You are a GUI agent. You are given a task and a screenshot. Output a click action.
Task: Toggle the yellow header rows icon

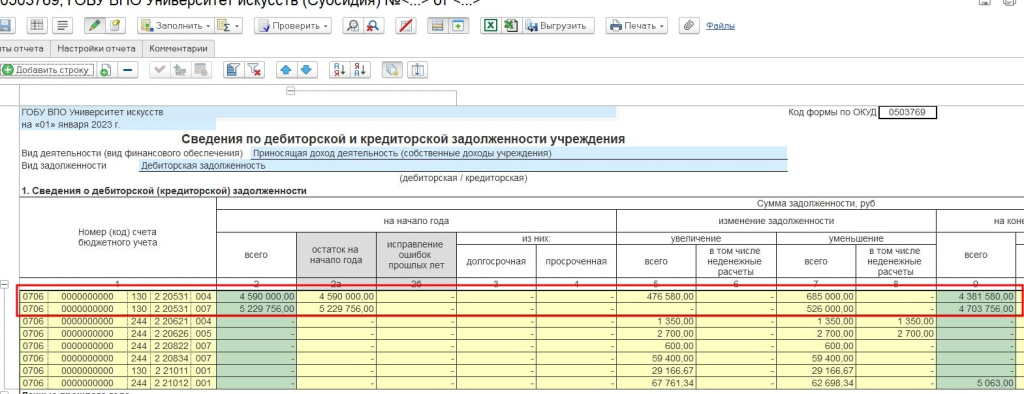tap(437, 25)
